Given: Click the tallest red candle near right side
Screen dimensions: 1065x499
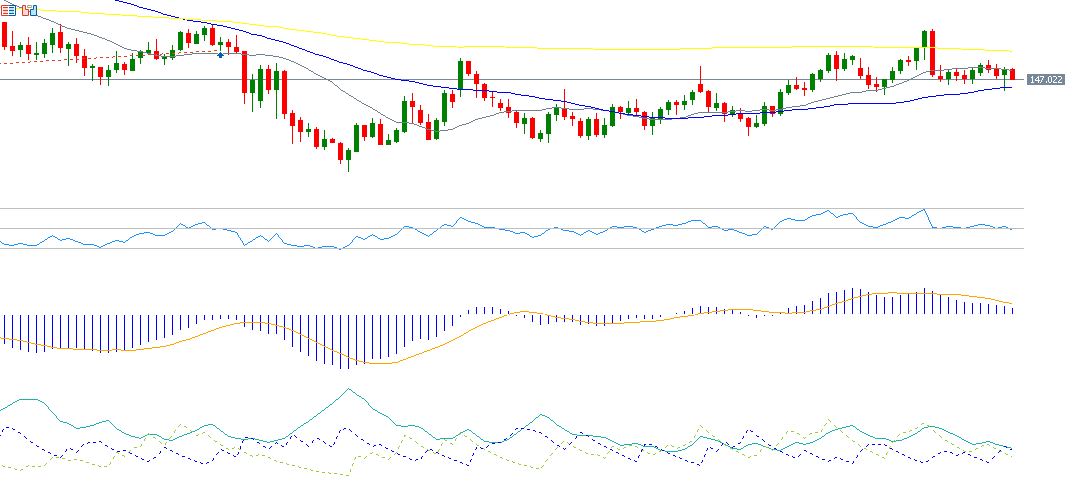Looking at the screenshot, I should (932, 52).
